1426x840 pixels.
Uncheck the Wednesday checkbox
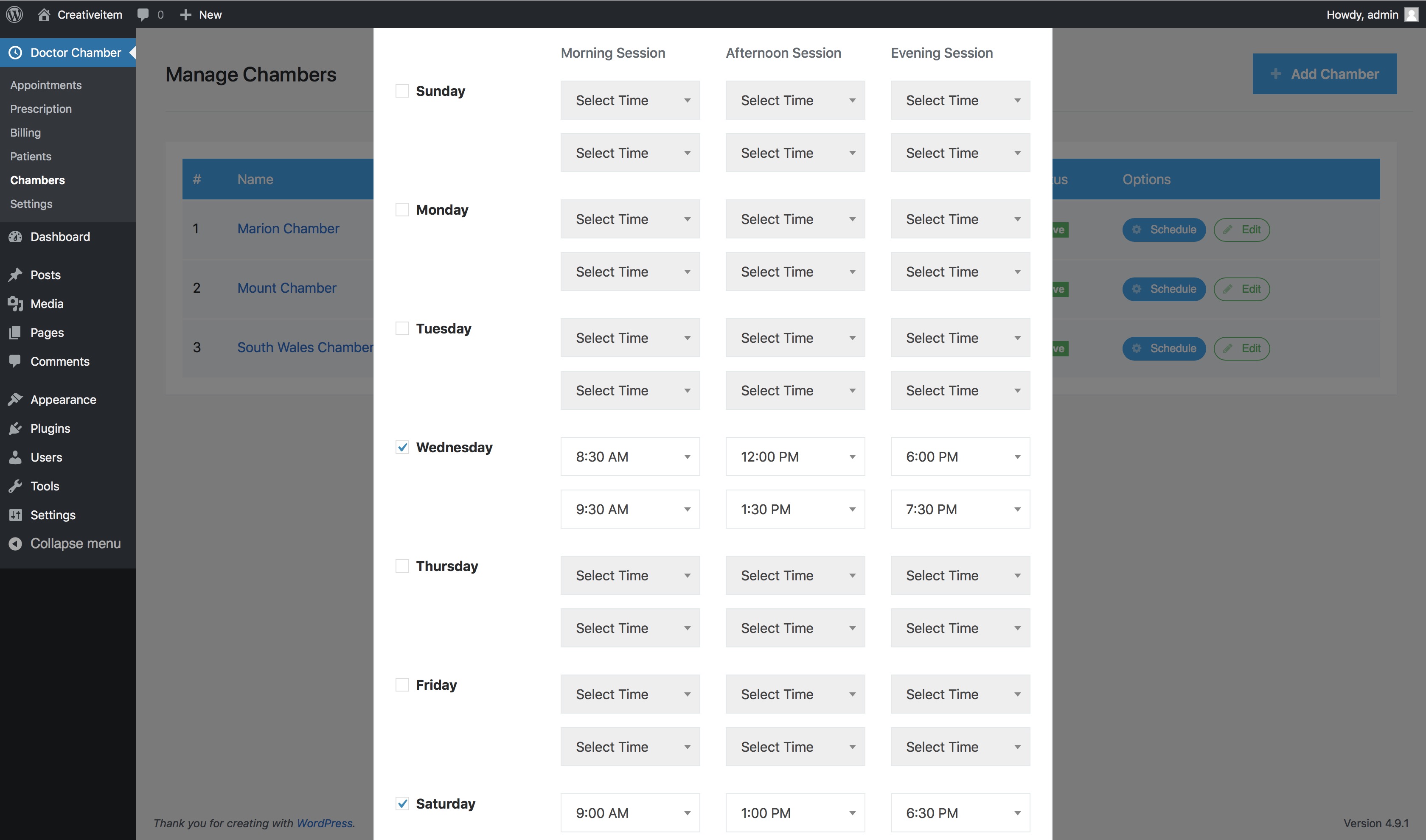(402, 447)
